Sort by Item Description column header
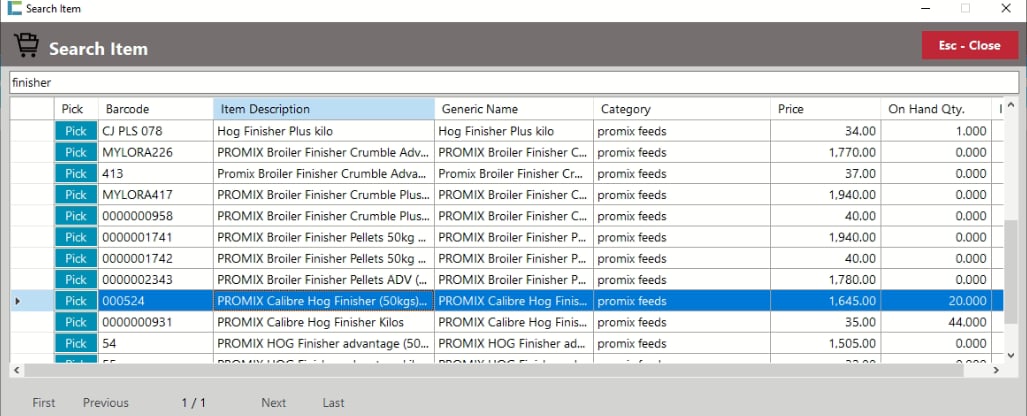This screenshot has height=416, width=1027. point(323,109)
